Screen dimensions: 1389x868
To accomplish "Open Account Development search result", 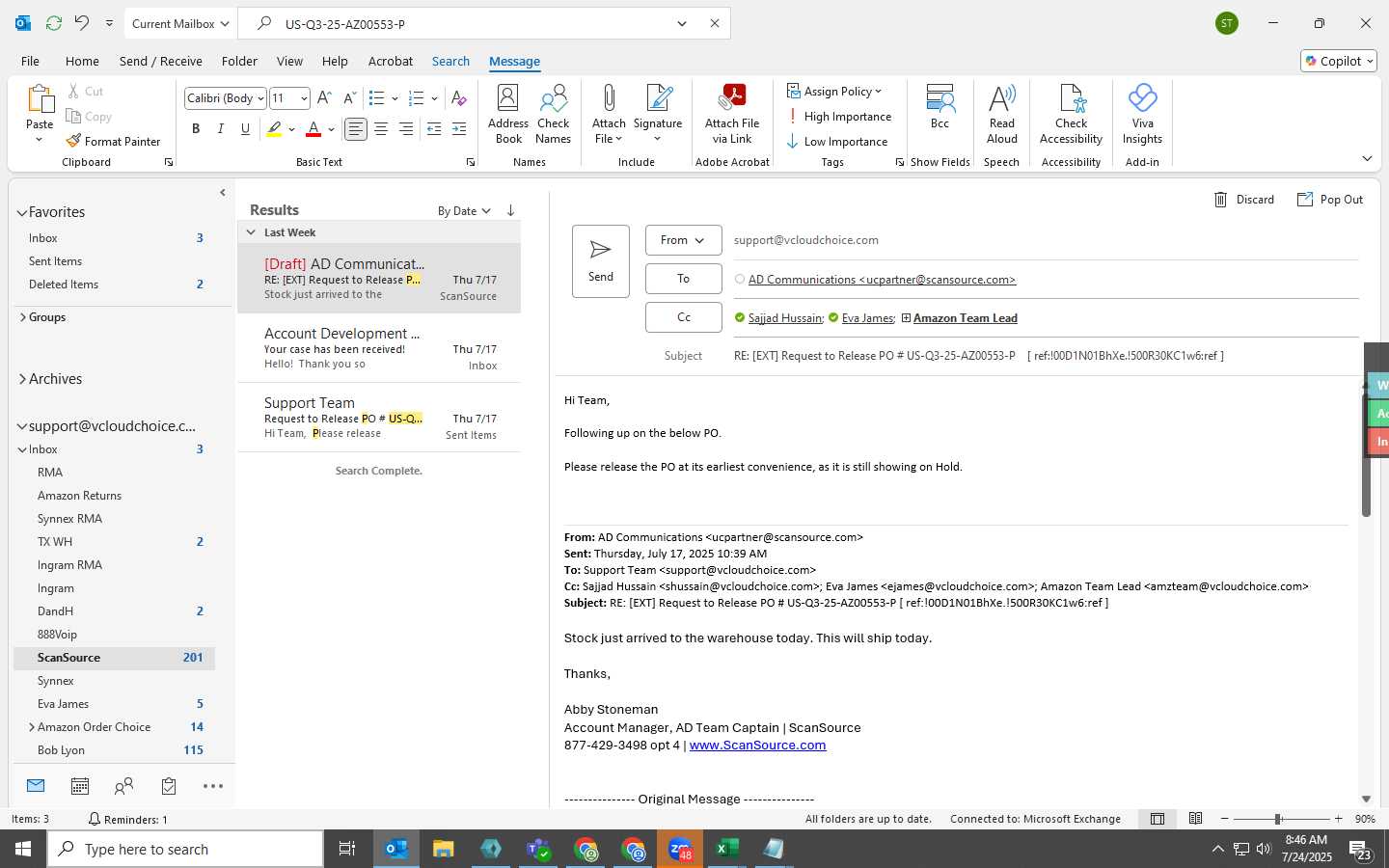I will [x=379, y=348].
